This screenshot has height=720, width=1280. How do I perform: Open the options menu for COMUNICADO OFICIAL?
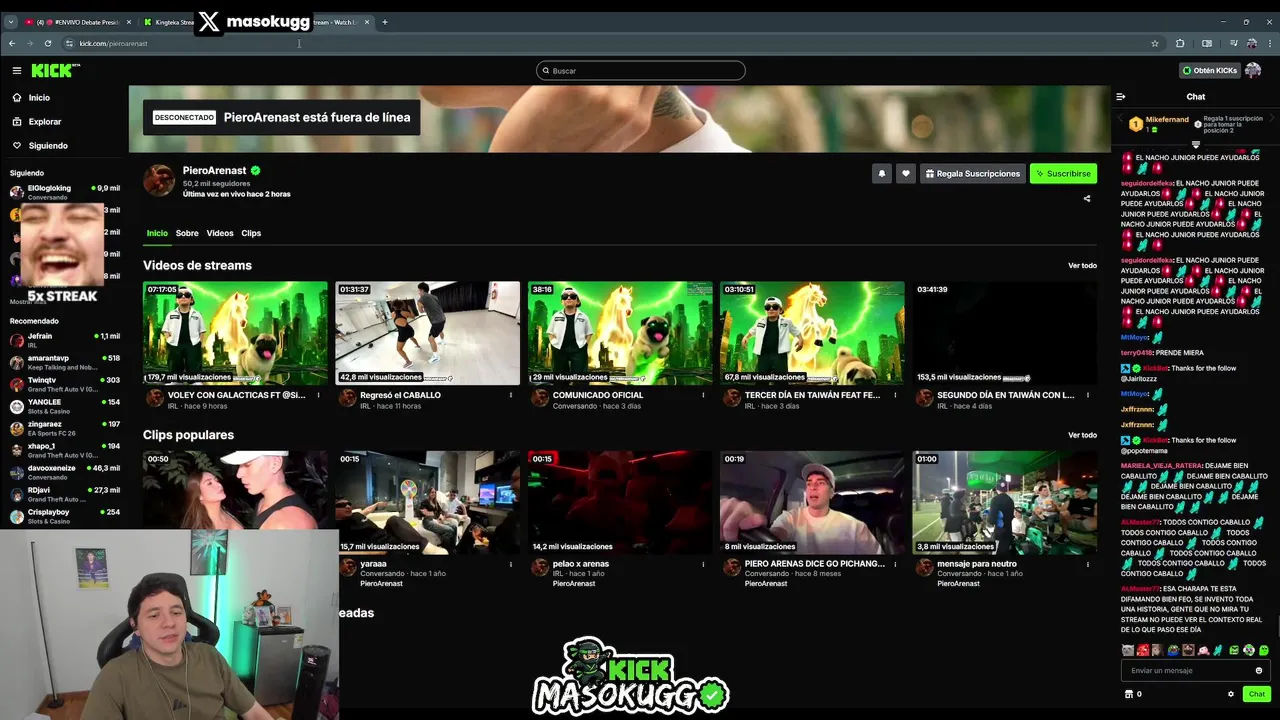[x=703, y=395]
